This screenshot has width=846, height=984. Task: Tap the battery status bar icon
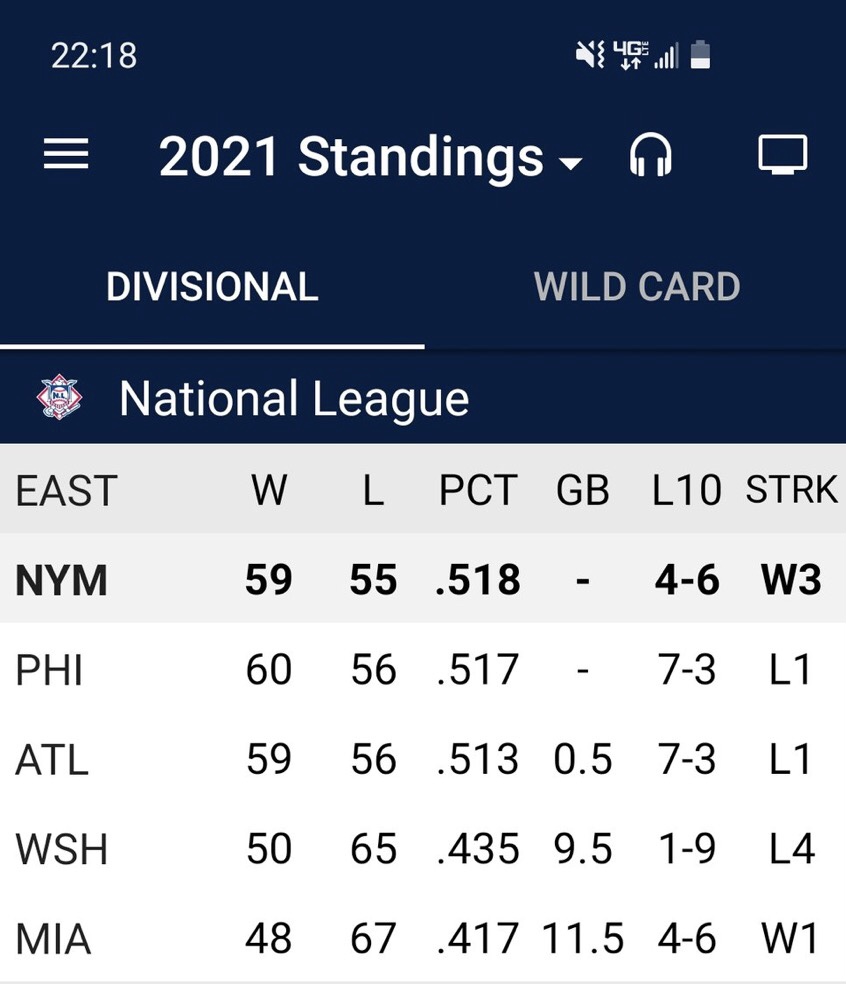click(x=701, y=55)
